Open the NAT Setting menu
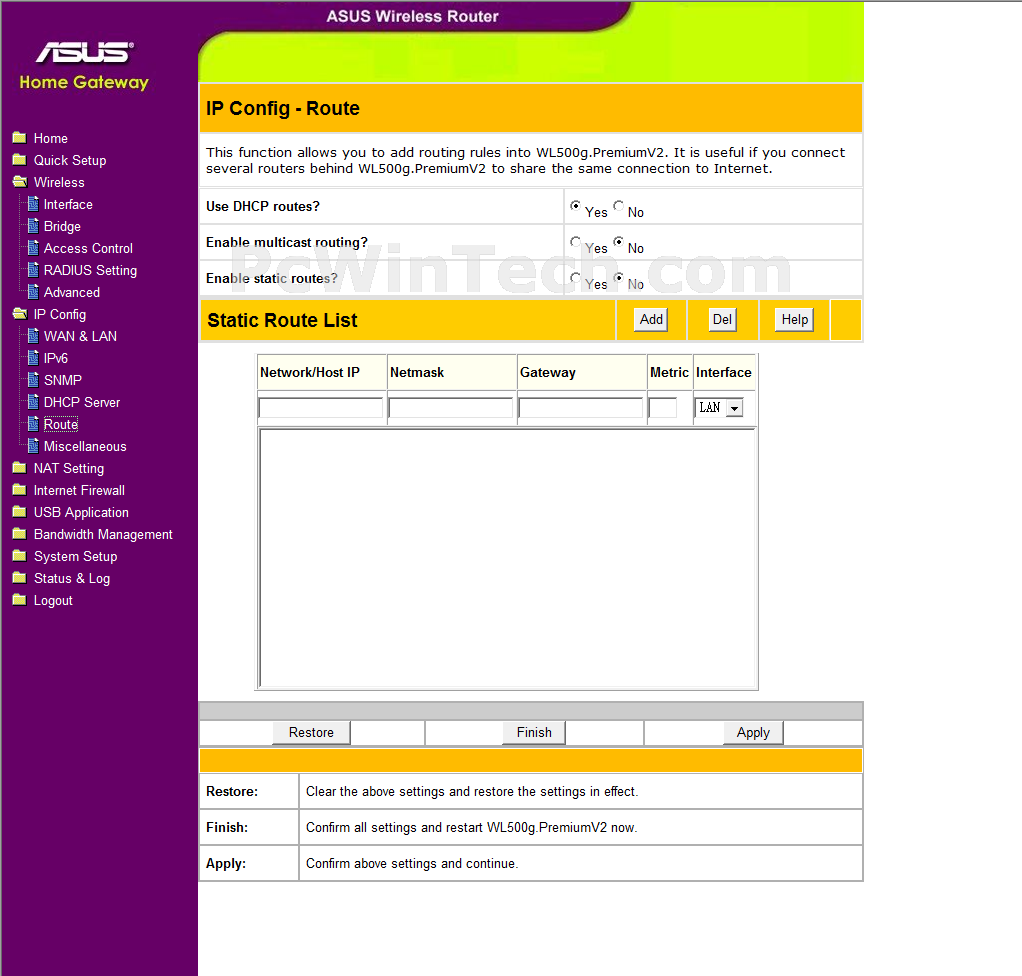The height and width of the screenshot is (976, 1022). pos(69,468)
